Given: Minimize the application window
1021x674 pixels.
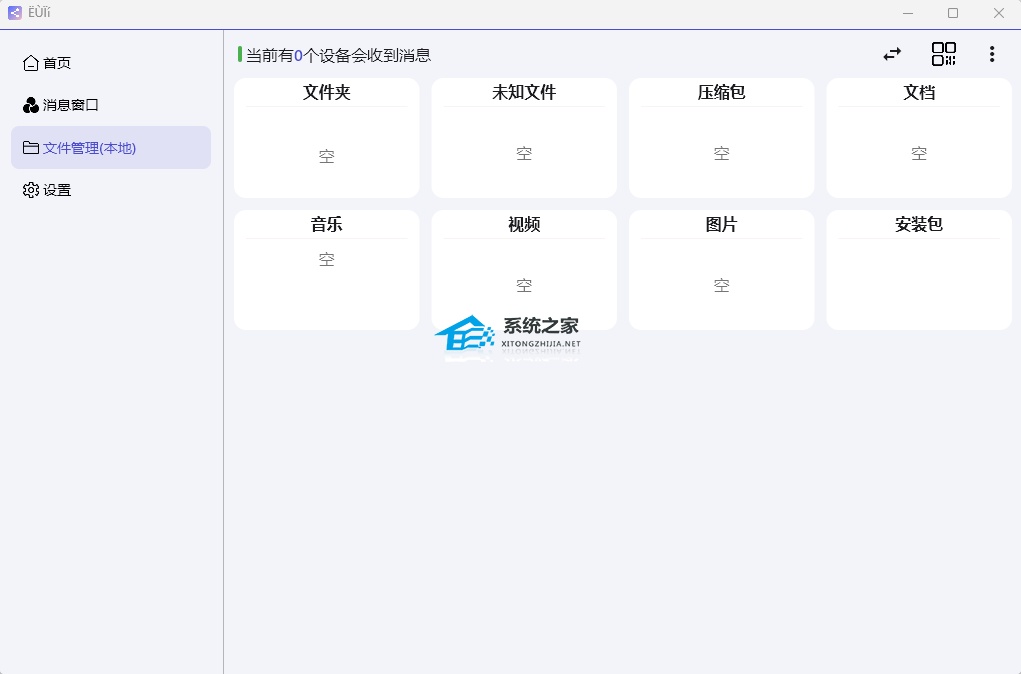Looking at the screenshot, I should click(908, 13).
